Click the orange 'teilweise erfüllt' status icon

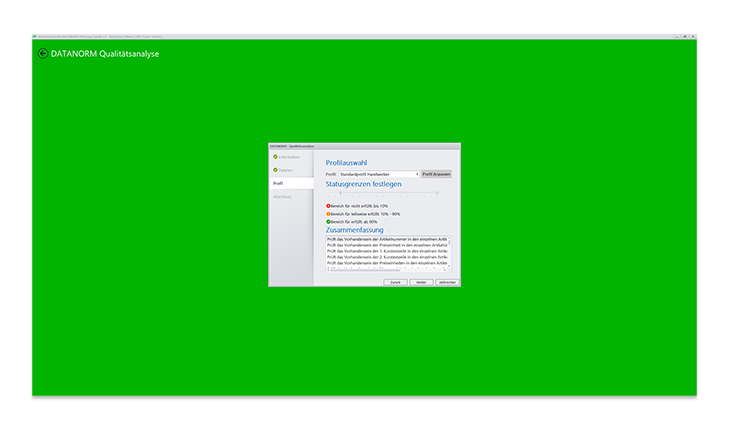pos(328,214)
